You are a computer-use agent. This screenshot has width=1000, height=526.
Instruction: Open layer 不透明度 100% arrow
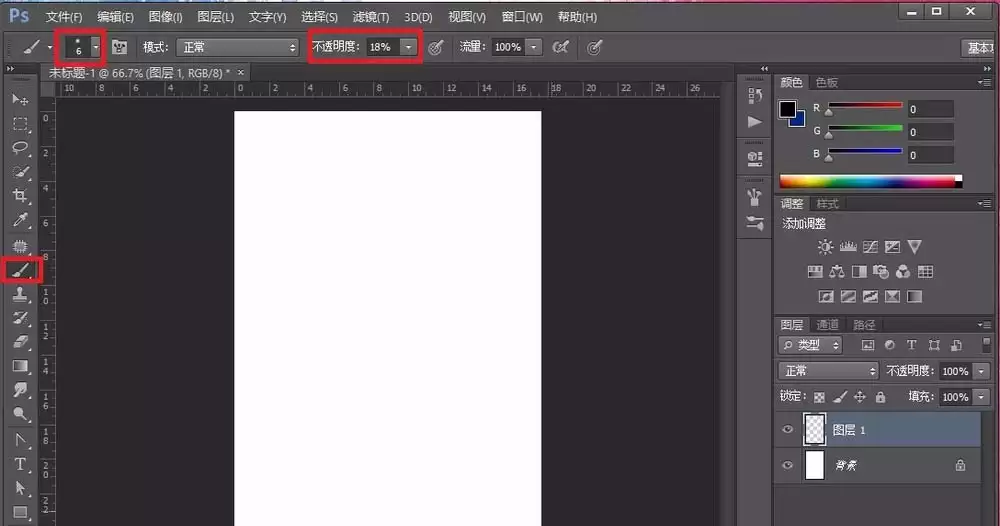pos(981,371)
